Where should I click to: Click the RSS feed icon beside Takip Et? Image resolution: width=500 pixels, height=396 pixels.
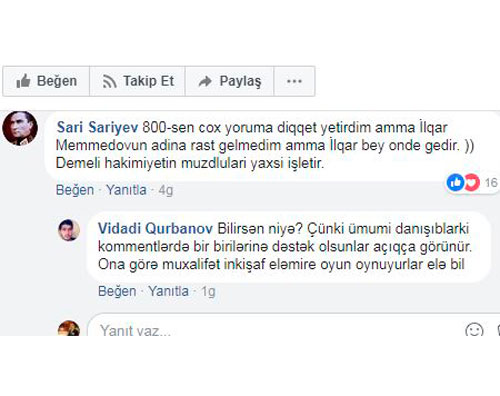109,82
